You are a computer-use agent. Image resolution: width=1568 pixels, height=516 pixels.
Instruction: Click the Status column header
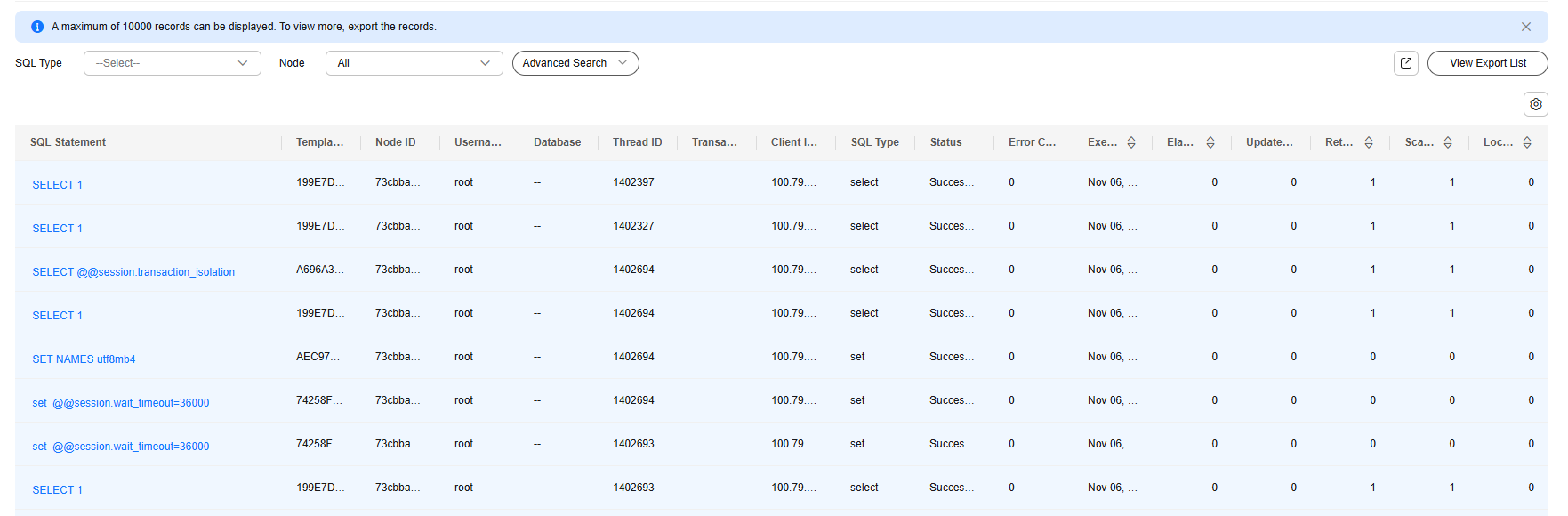pyautogui.click(x=945, y=142)
